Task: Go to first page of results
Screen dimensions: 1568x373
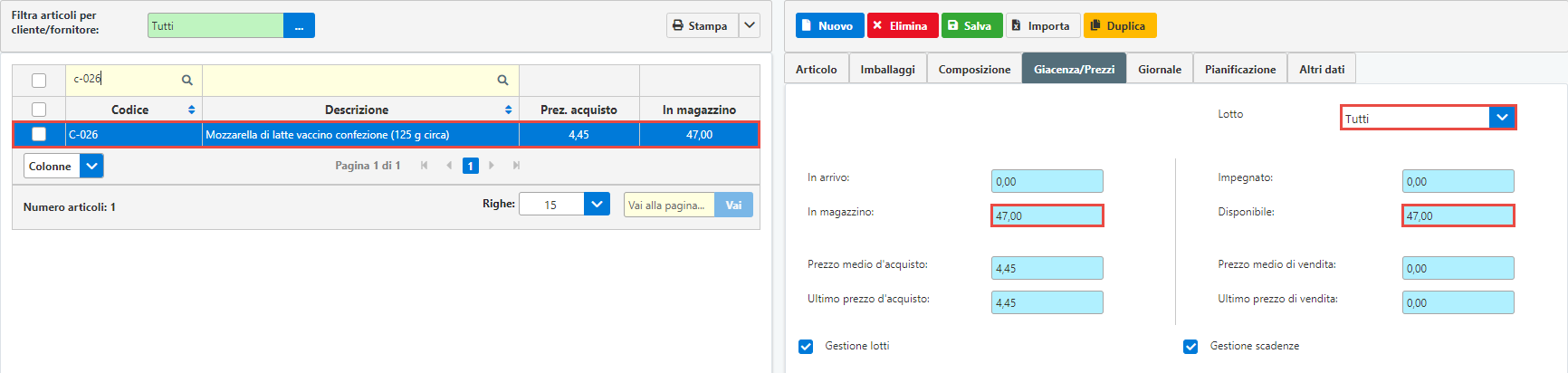Action: pos(424,166)
